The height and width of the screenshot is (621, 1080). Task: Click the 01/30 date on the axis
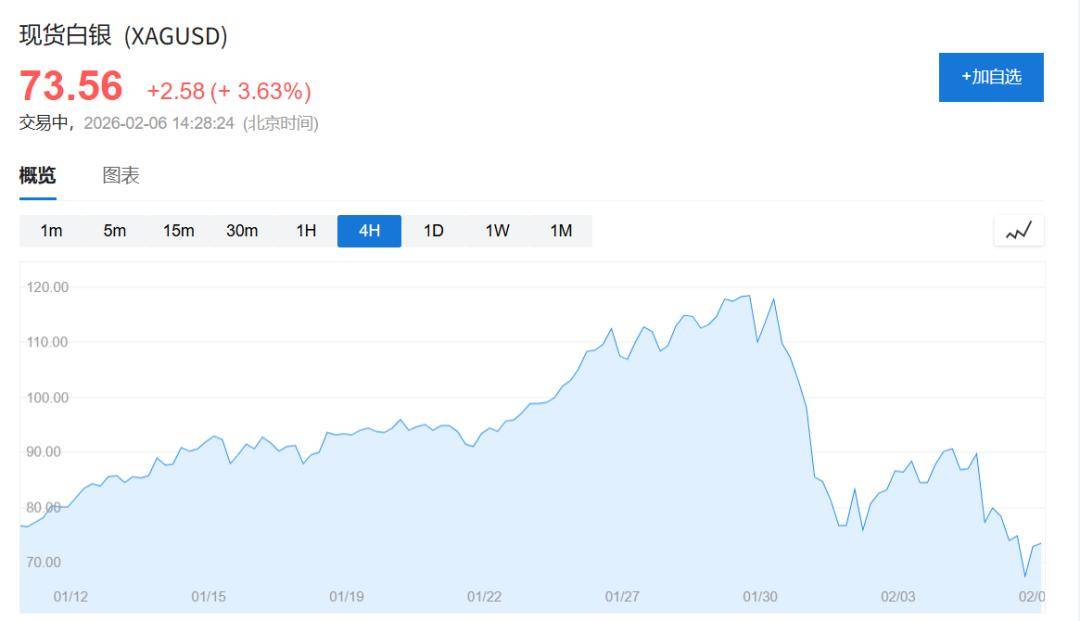pos(760,597)
